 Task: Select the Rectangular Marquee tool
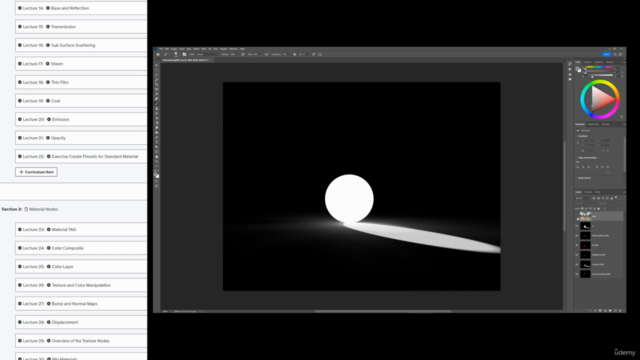pyautogui.click(x=157, y=70)
